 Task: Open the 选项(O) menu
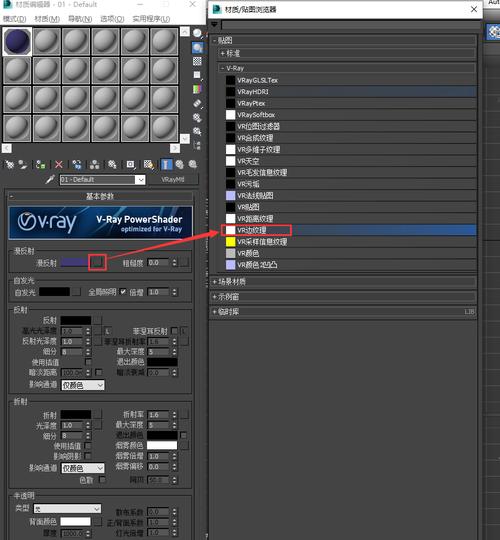[112, 19]
